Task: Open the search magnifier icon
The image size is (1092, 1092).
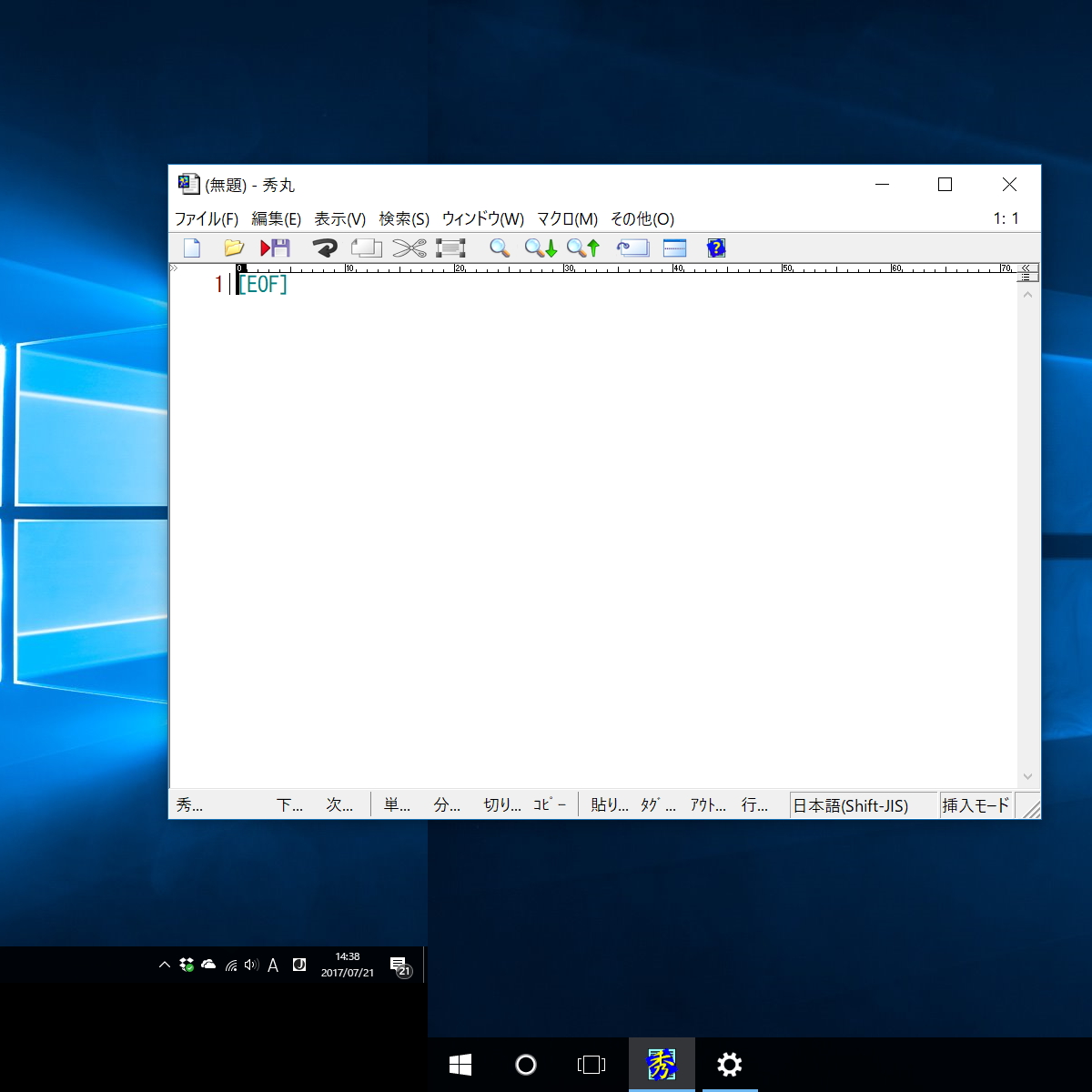Action: tap(499, 248)
